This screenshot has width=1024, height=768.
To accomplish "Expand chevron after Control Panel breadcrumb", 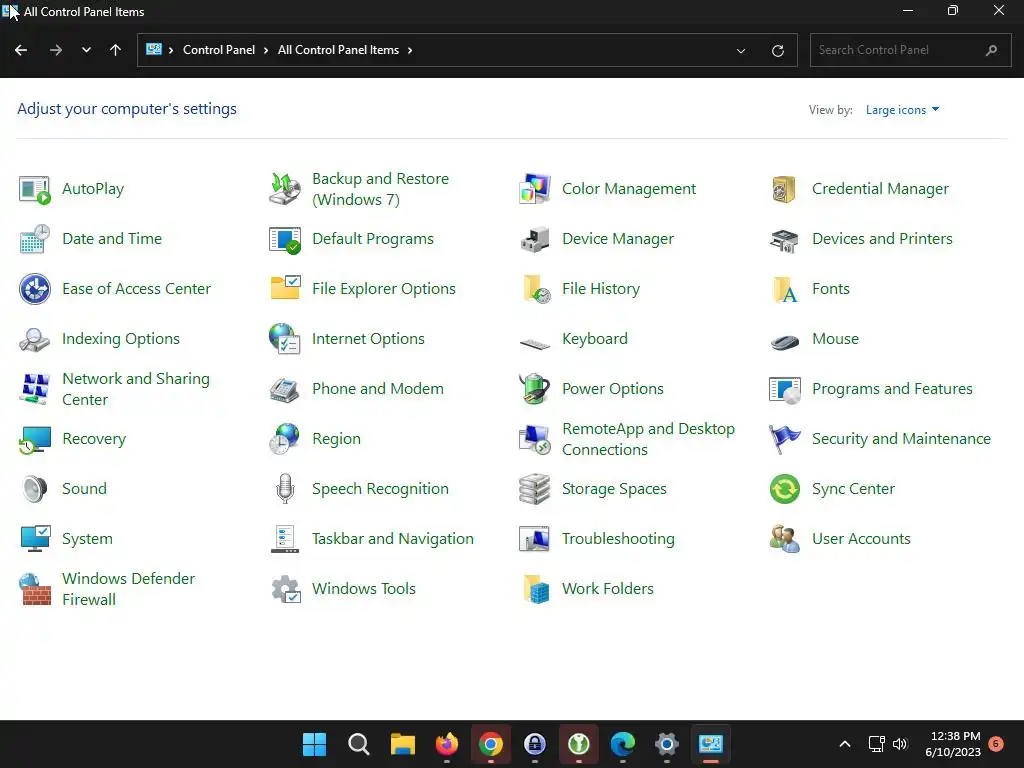I will coord(266,50).
